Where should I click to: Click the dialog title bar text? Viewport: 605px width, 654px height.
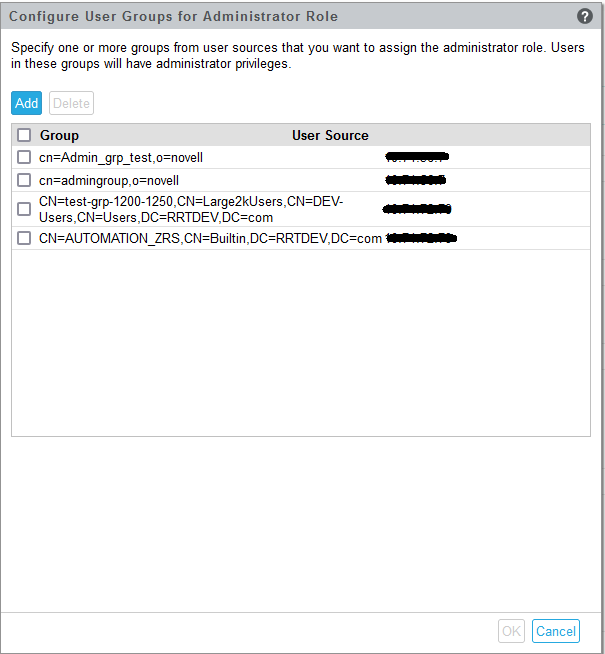pyautogui.click(x=173, y=16)
